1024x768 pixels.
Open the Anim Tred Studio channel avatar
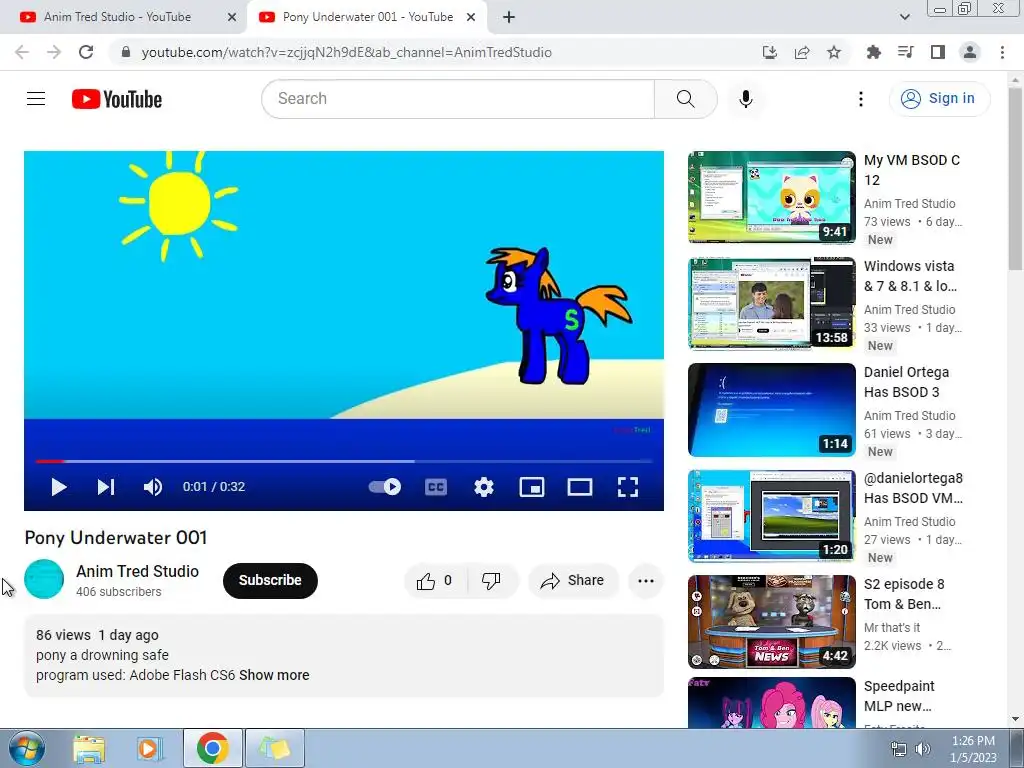[x=44, y=579]
